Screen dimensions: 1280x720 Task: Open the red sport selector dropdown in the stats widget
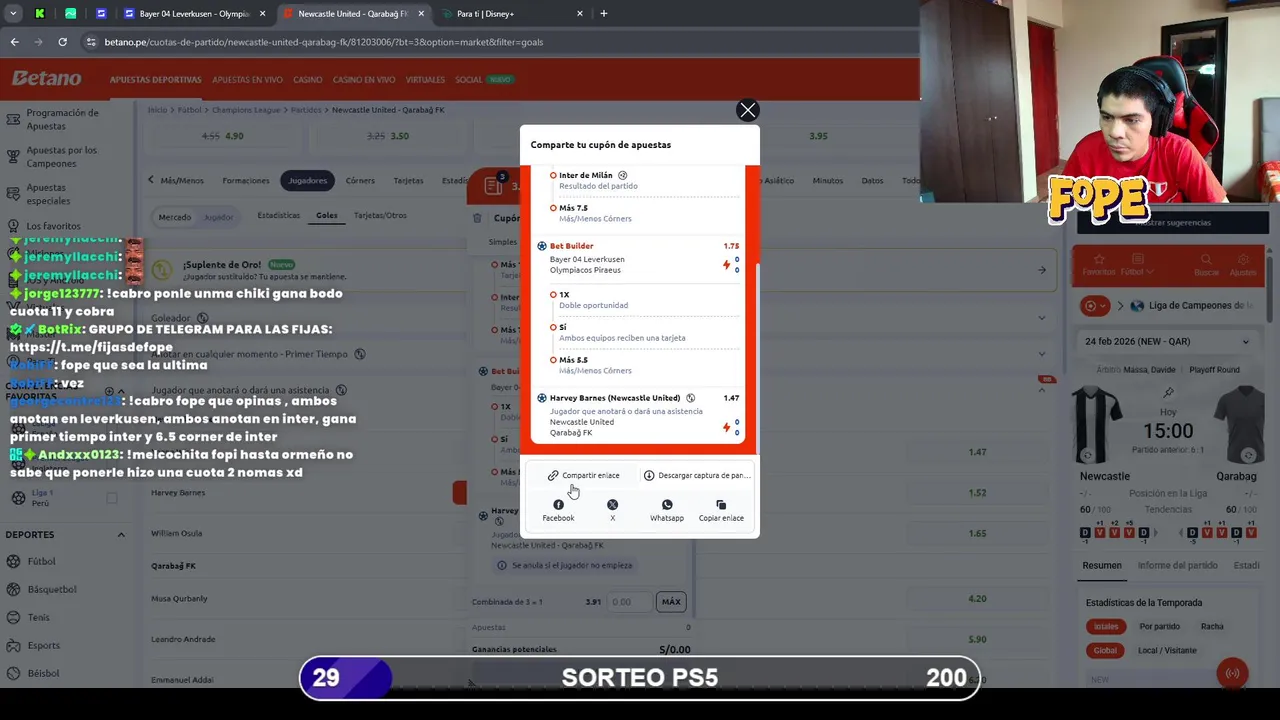[1096, 306]
